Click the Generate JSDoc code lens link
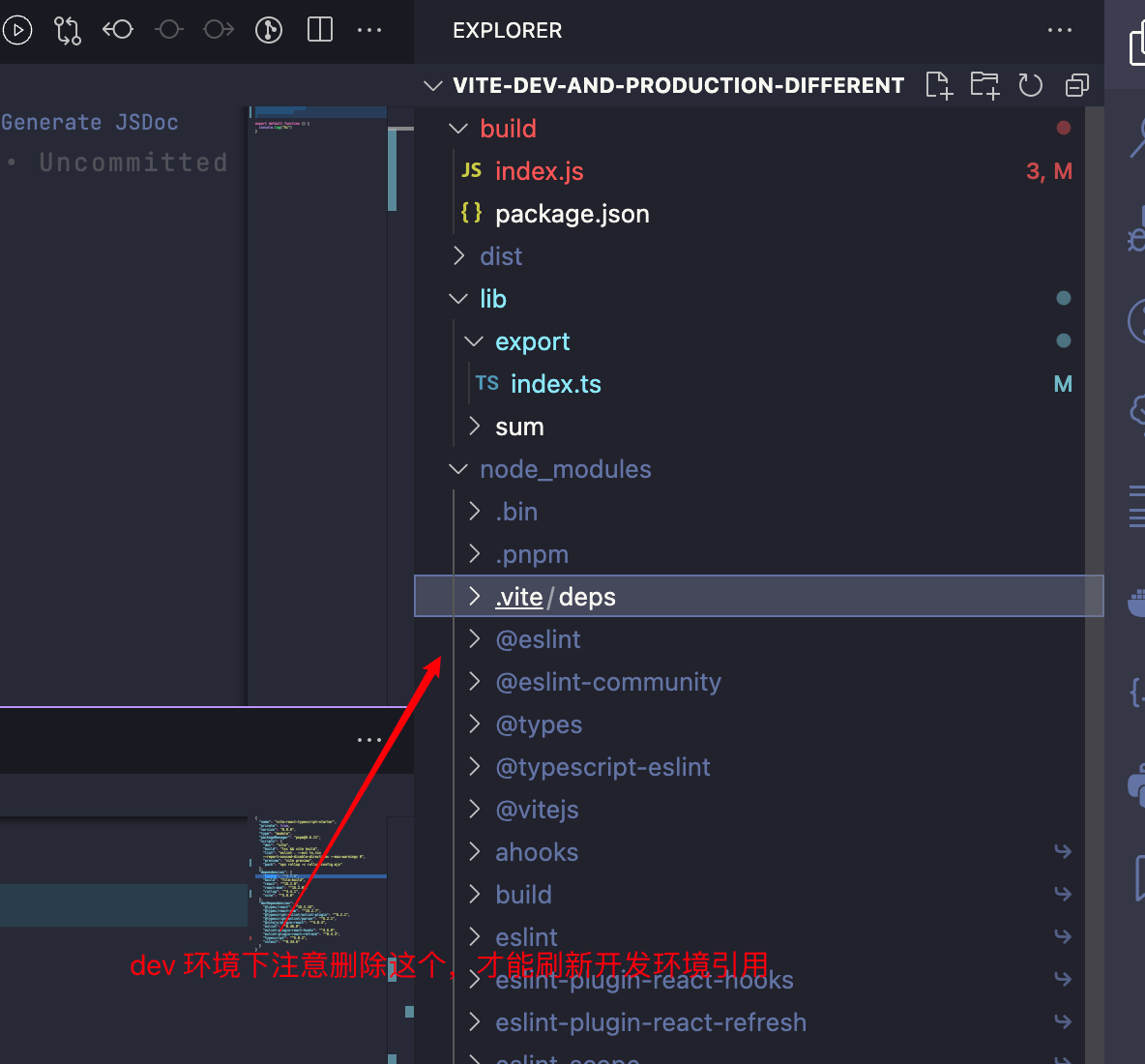Screen dimensions: 1145x1064 click(90, 123)
